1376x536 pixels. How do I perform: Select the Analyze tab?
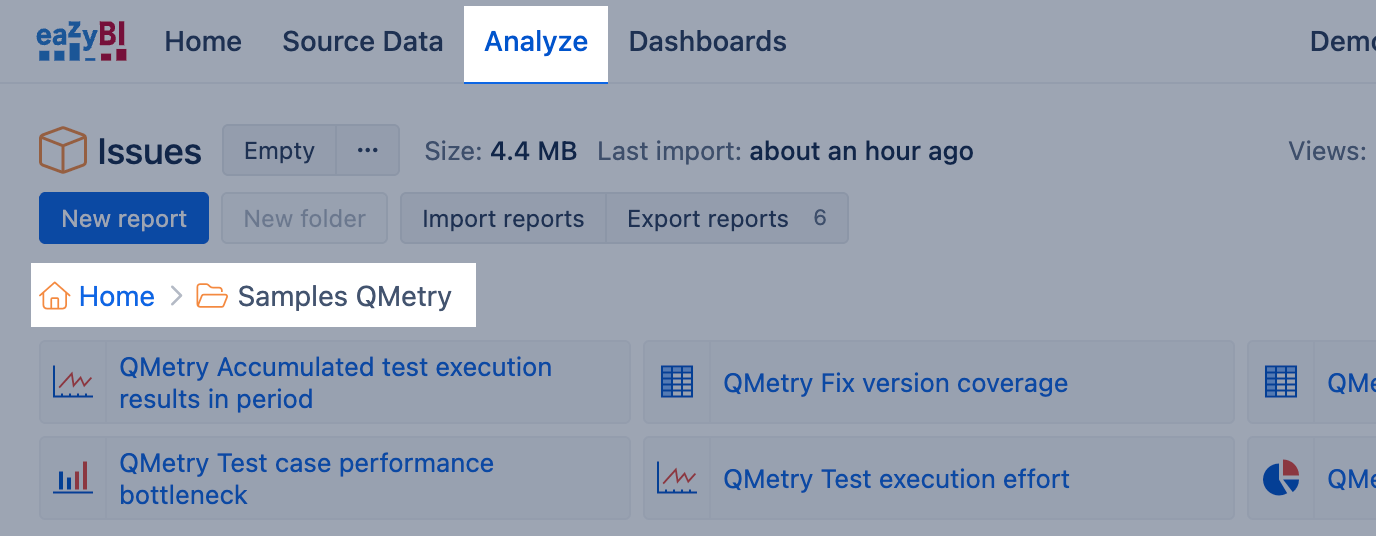[536, 42]
